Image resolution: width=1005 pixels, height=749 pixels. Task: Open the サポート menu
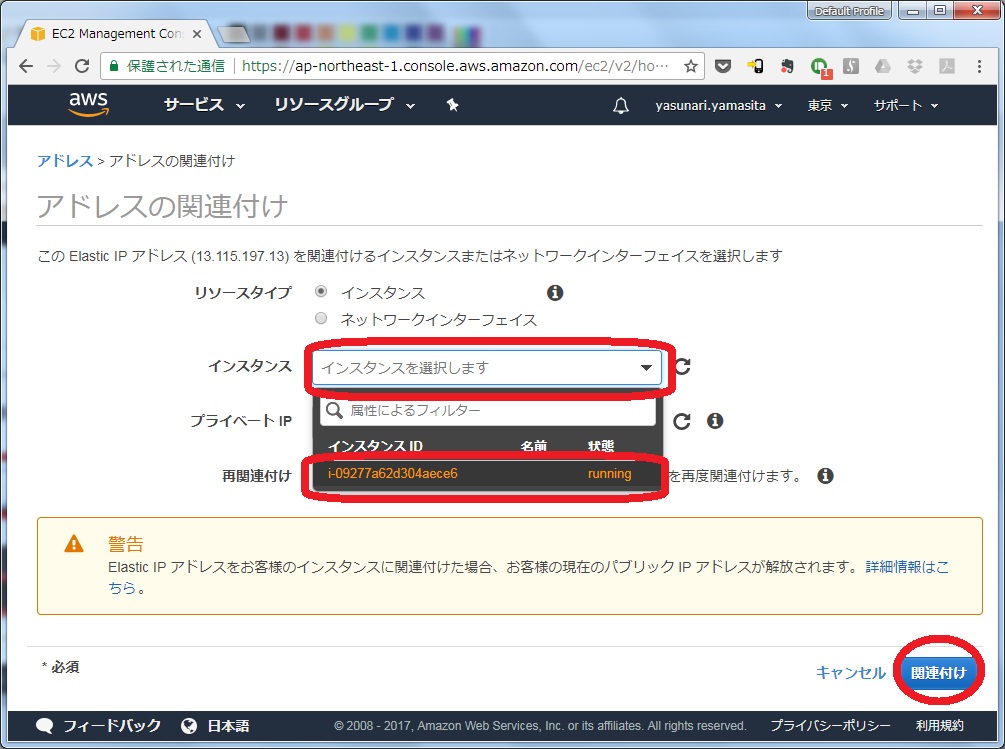(906, 106)
